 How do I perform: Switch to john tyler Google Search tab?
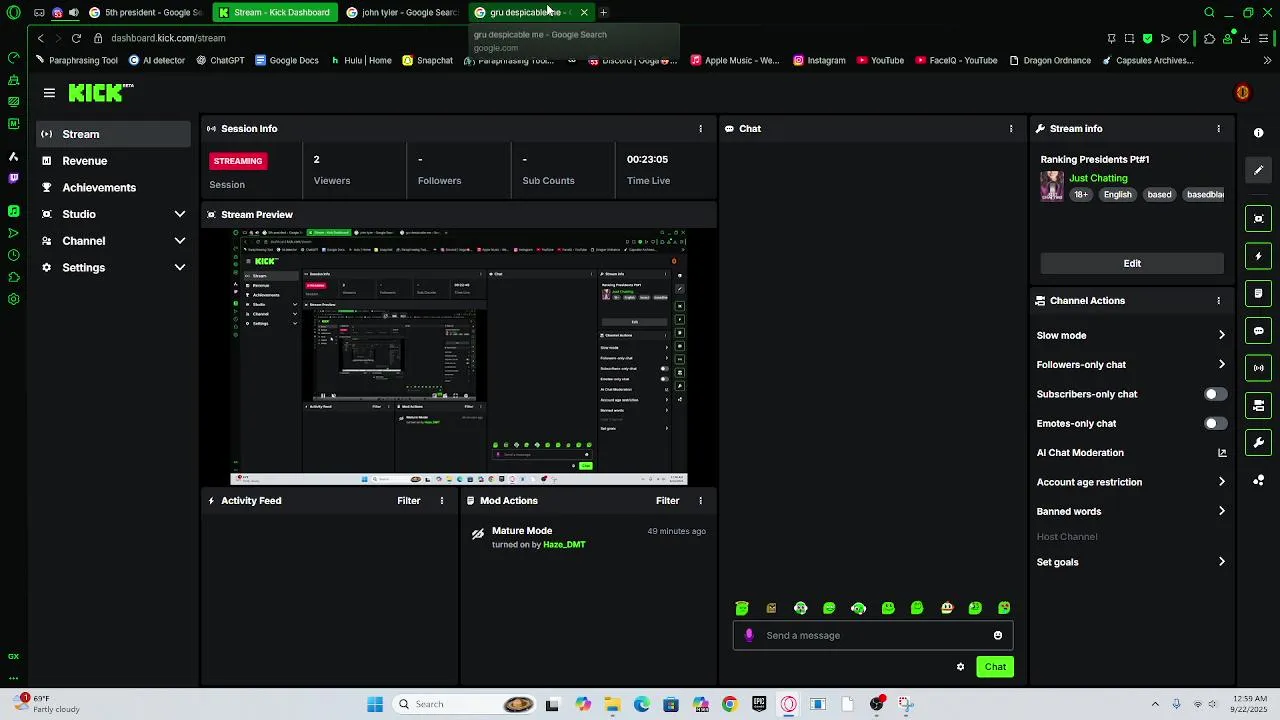(x=401, y=12)
